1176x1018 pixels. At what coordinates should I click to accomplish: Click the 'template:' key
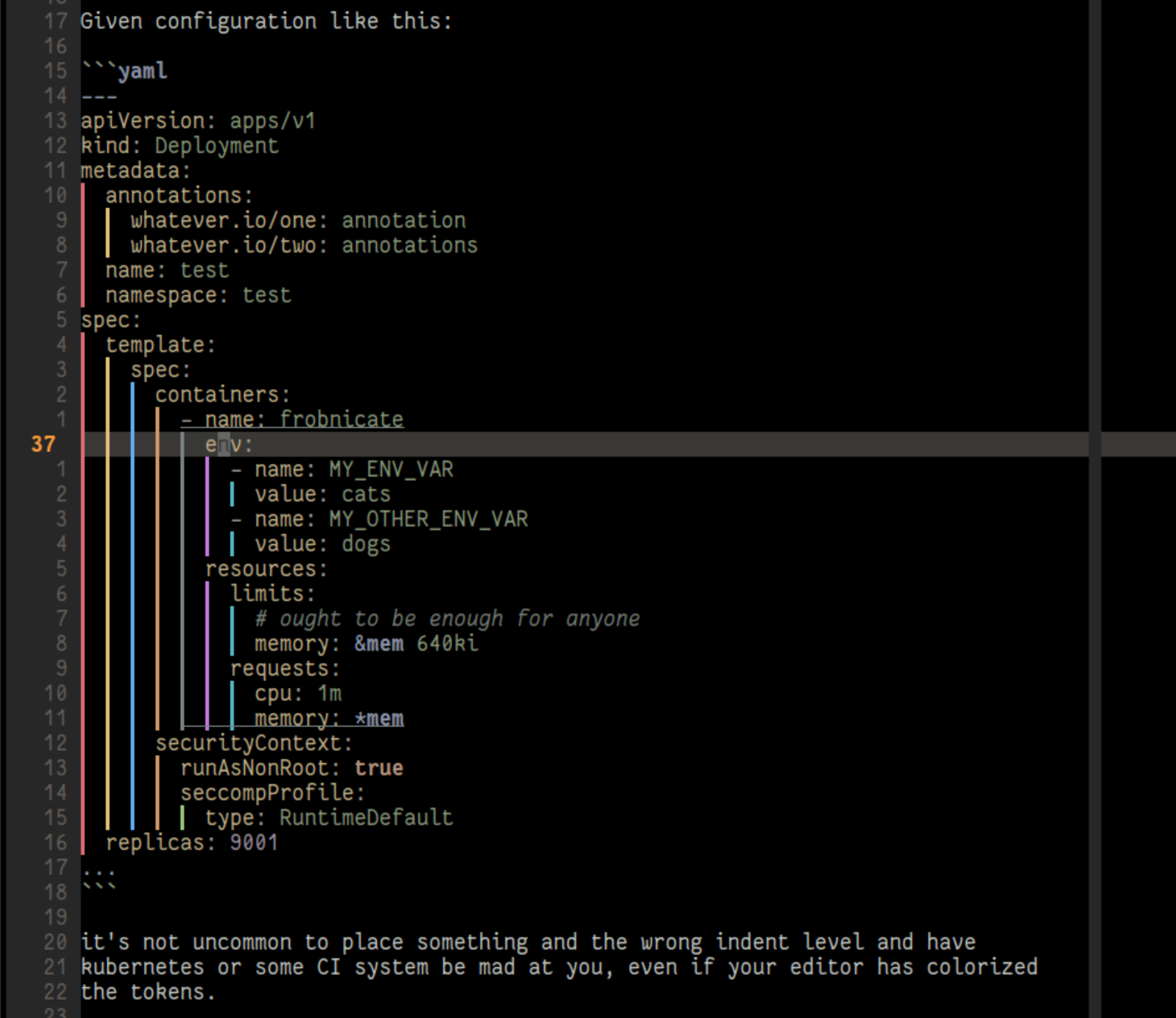point(161,345)
